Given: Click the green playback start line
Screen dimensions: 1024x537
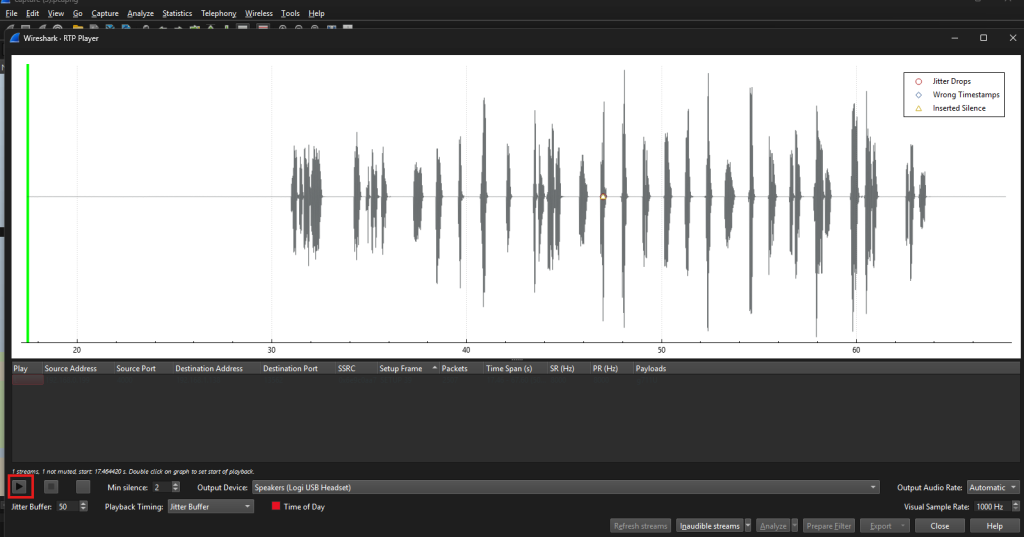Looking at the screenshot, I should 27,203.
